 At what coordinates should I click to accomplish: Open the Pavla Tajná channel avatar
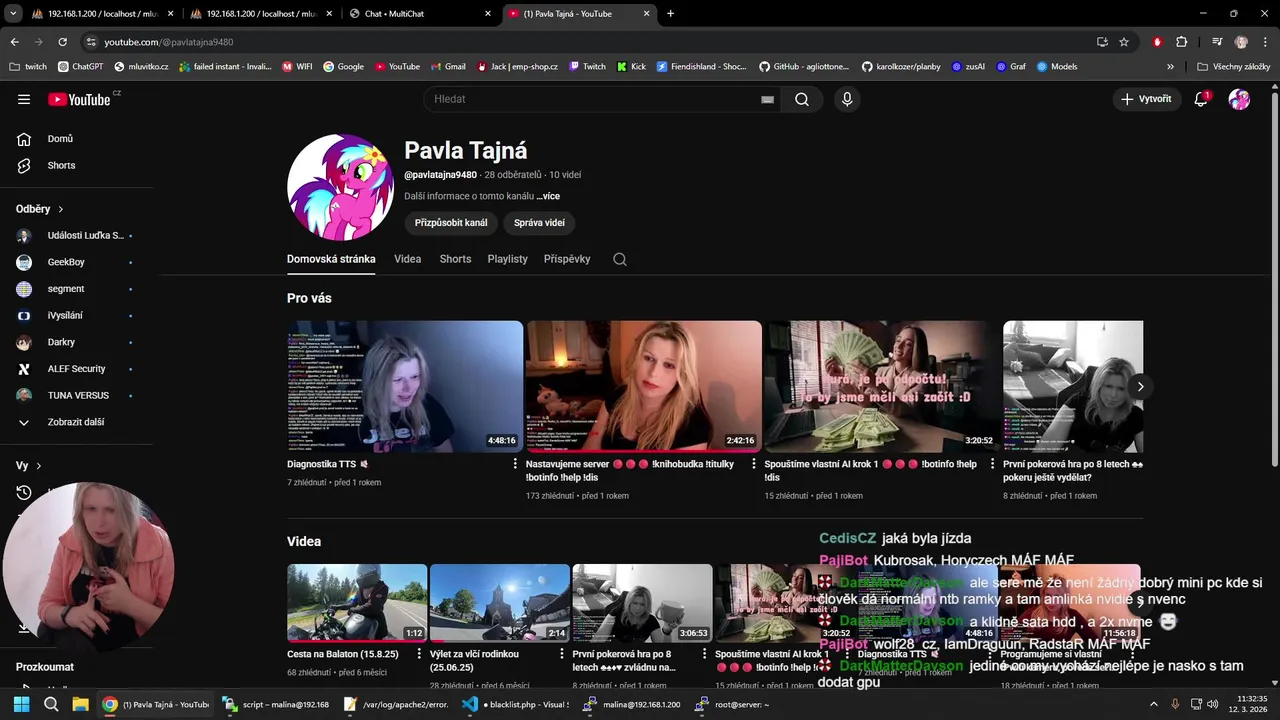click(x=340, y=187)
